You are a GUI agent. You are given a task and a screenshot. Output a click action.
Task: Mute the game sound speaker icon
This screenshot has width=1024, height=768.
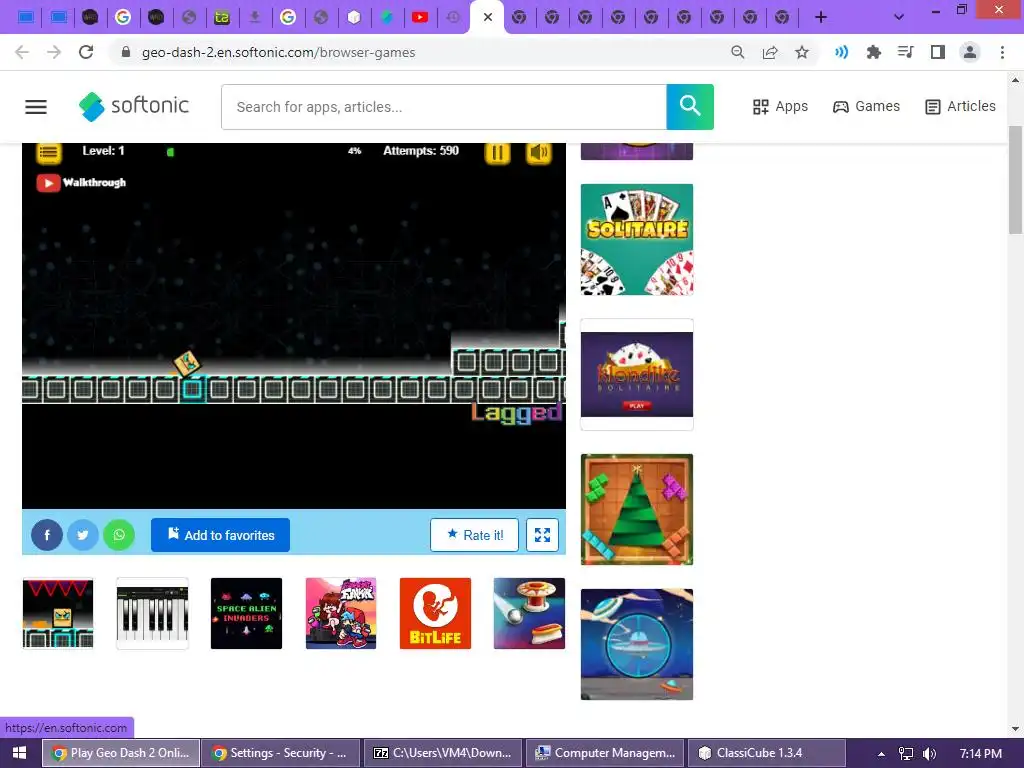pos(539,153)
